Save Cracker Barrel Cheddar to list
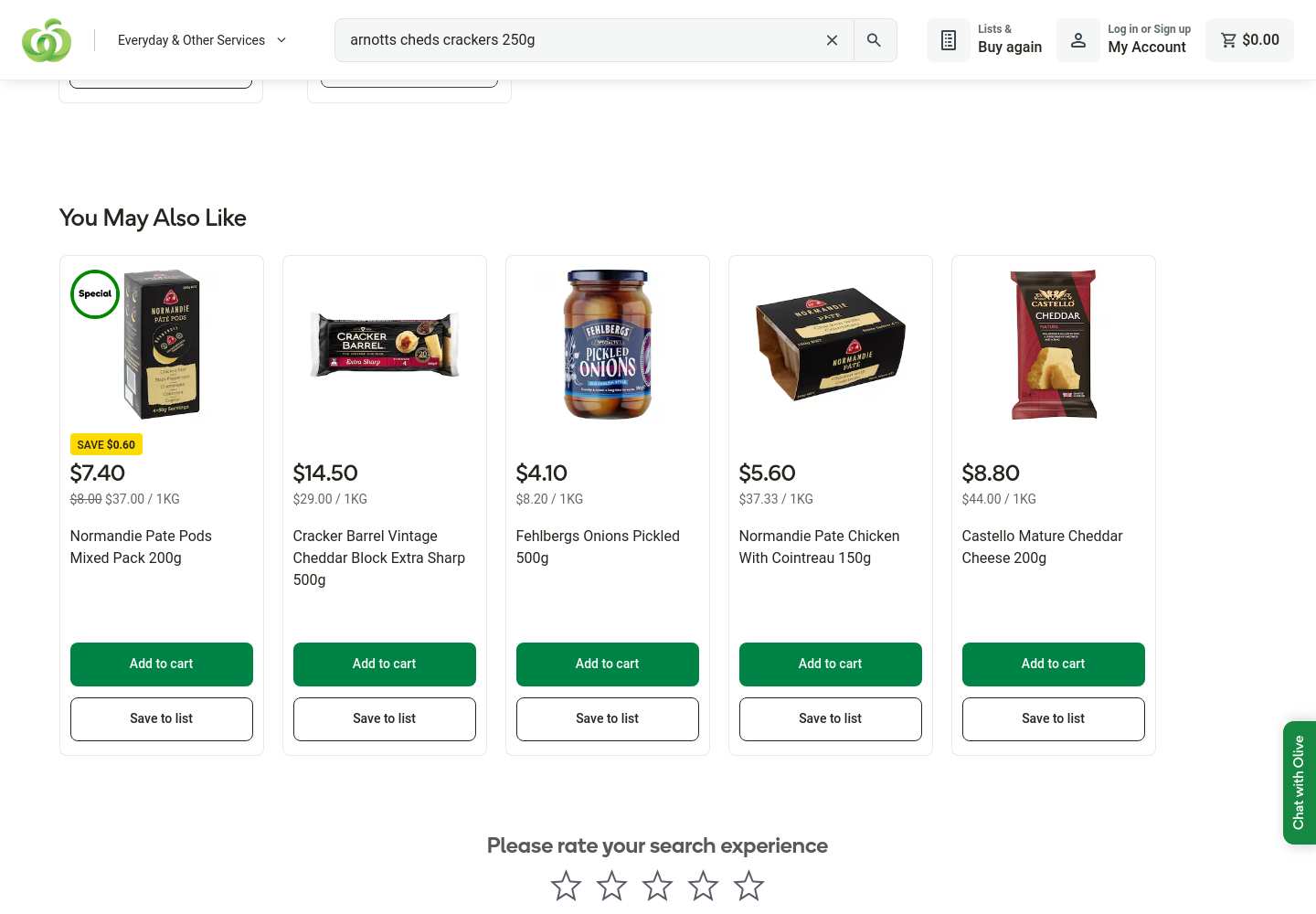The height and width of the screenshot is (914, 1316). [x=385, y=719]
